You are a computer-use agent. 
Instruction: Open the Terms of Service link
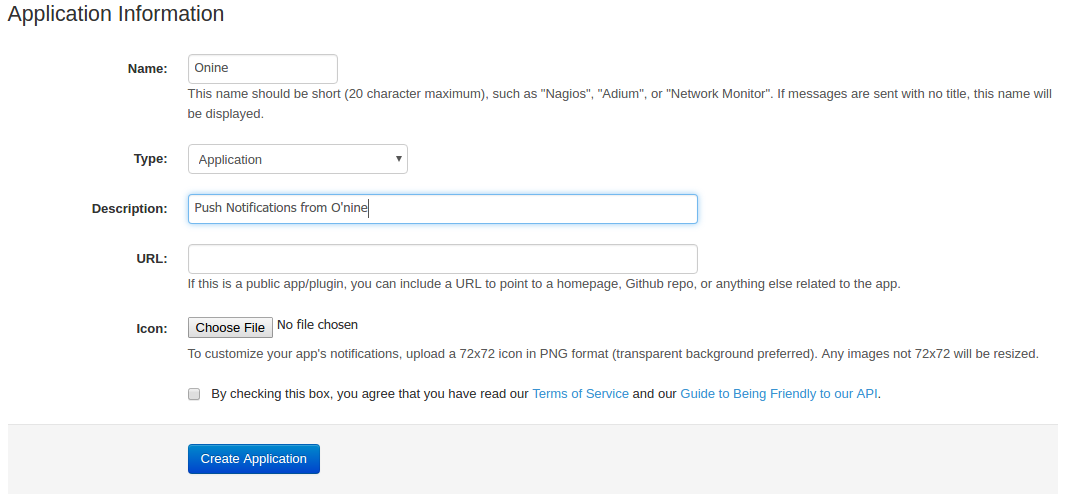tap(580, 394)
